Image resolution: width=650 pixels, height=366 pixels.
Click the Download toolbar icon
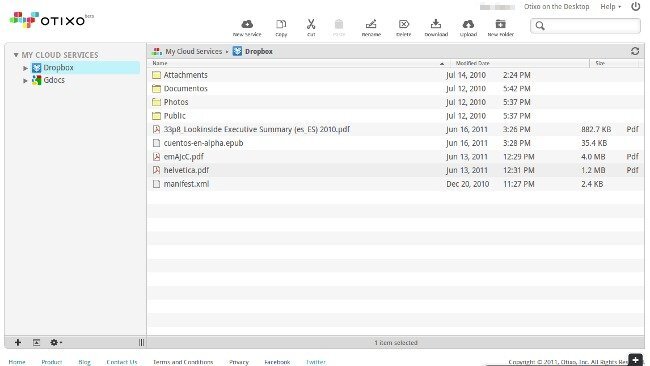[436, 24]
